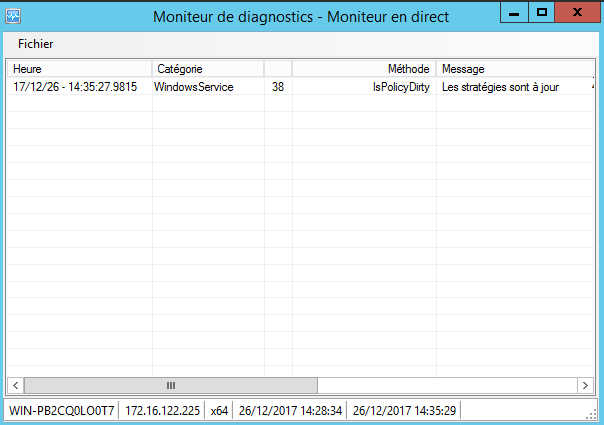Image resolution: width=604 pixels, height=425 pixels.
Task: Click the horizontal scrollbar right arrow
Action: (585, 385)
